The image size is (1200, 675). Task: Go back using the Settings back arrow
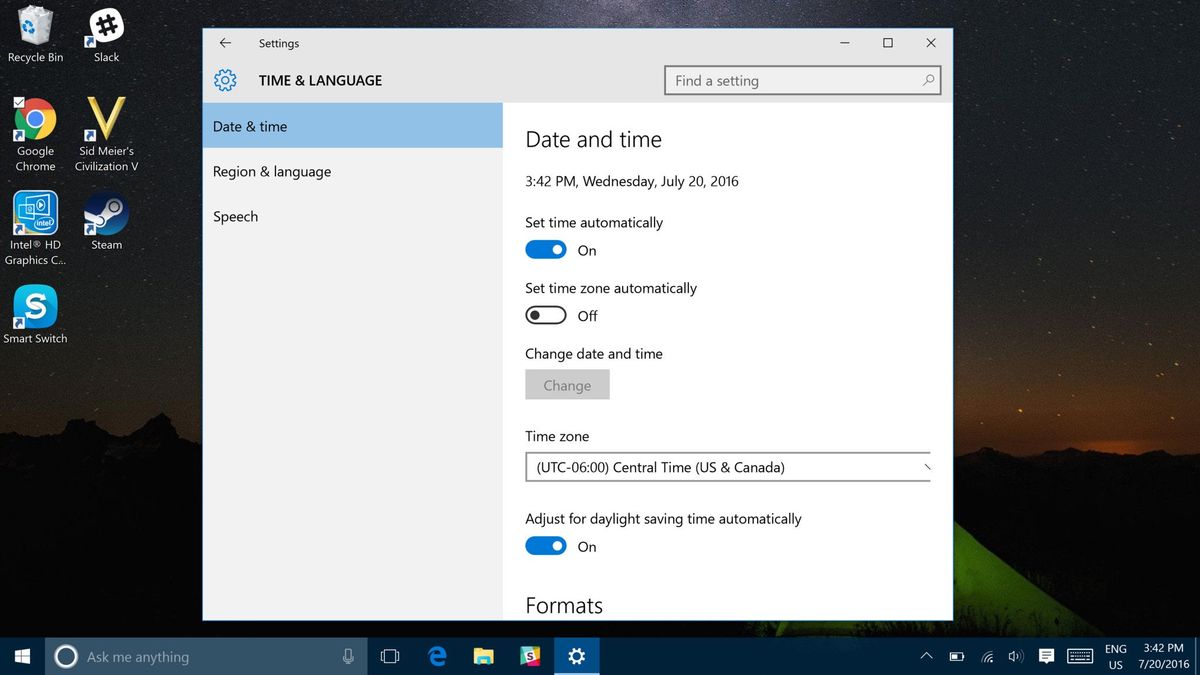pos(225,43)
